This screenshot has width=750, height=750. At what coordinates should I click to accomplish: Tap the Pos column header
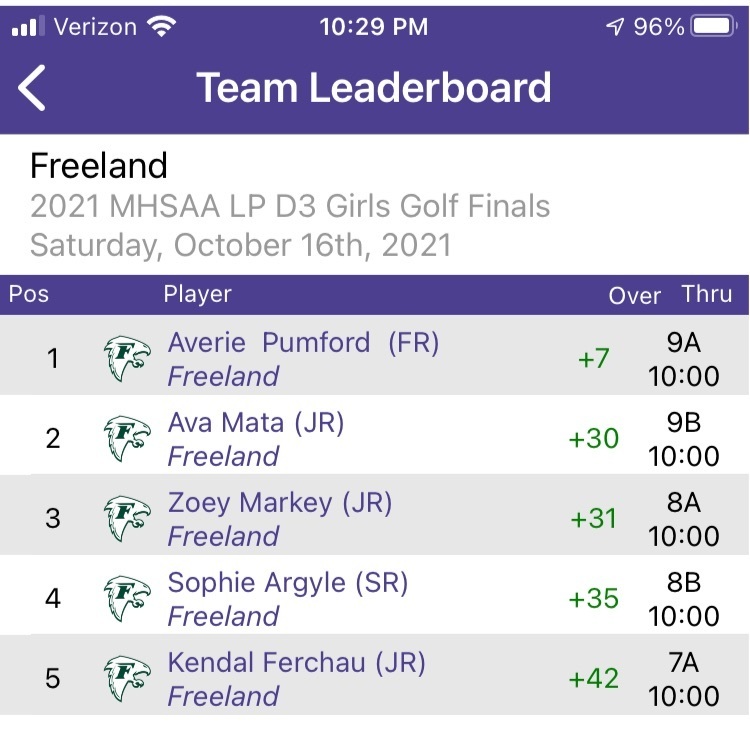pyautogui.click(x=29, y=294)
